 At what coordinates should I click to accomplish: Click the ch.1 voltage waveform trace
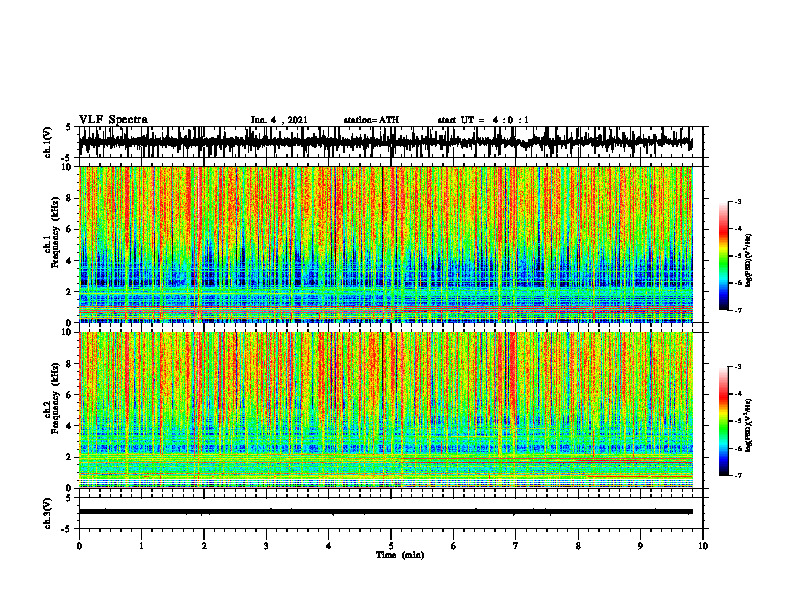pos(386,141)
